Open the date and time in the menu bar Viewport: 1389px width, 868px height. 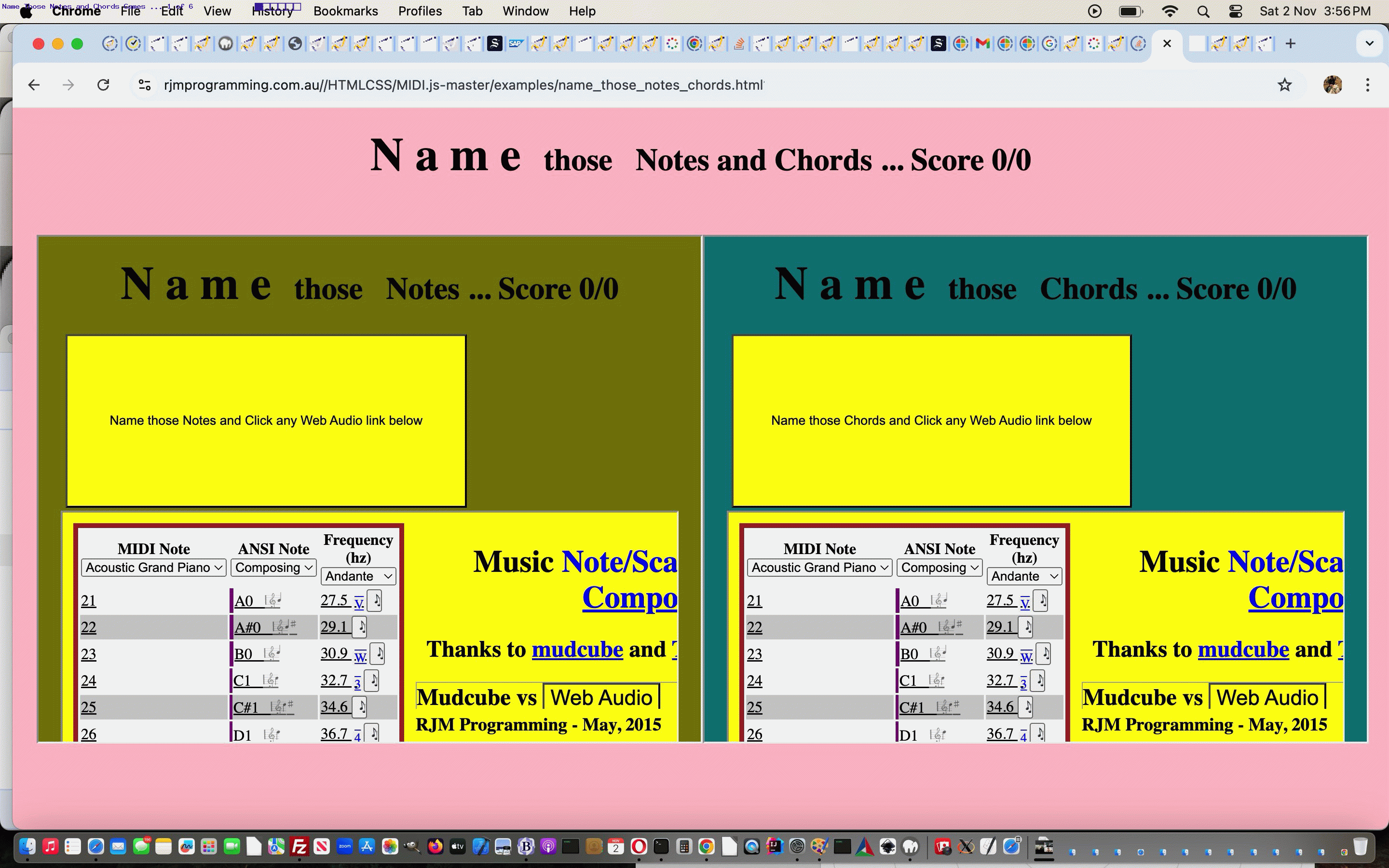point(1315,12)
